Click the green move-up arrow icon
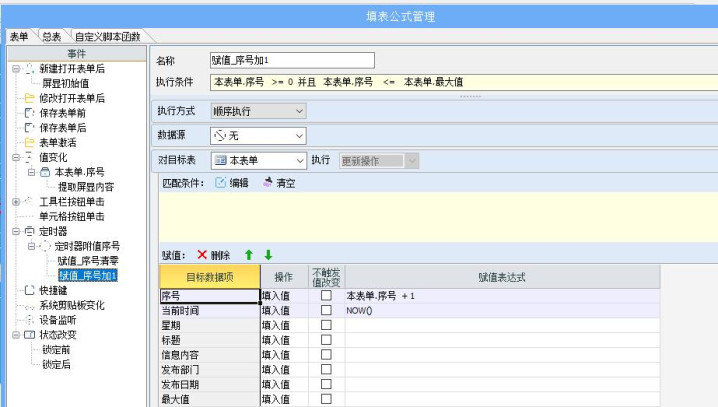The height and width of the screenshot is (407, 718). 249,255
